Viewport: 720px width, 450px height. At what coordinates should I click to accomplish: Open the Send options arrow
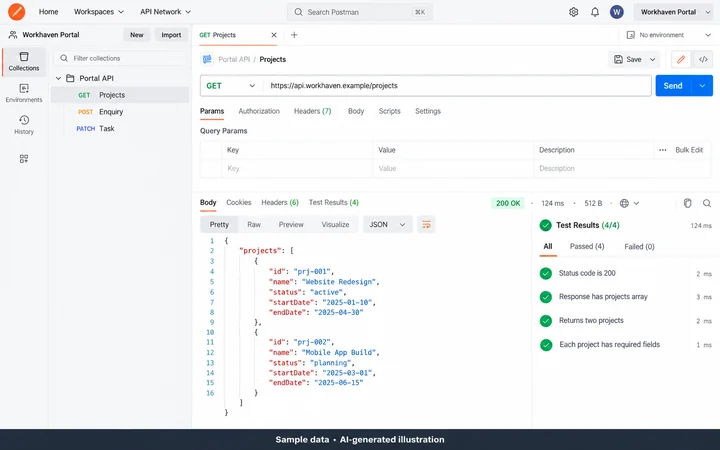click(702, 86)
